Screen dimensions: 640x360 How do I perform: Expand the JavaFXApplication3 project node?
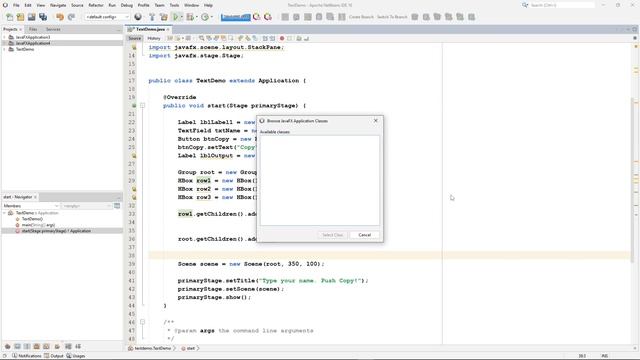click(4, 37)
